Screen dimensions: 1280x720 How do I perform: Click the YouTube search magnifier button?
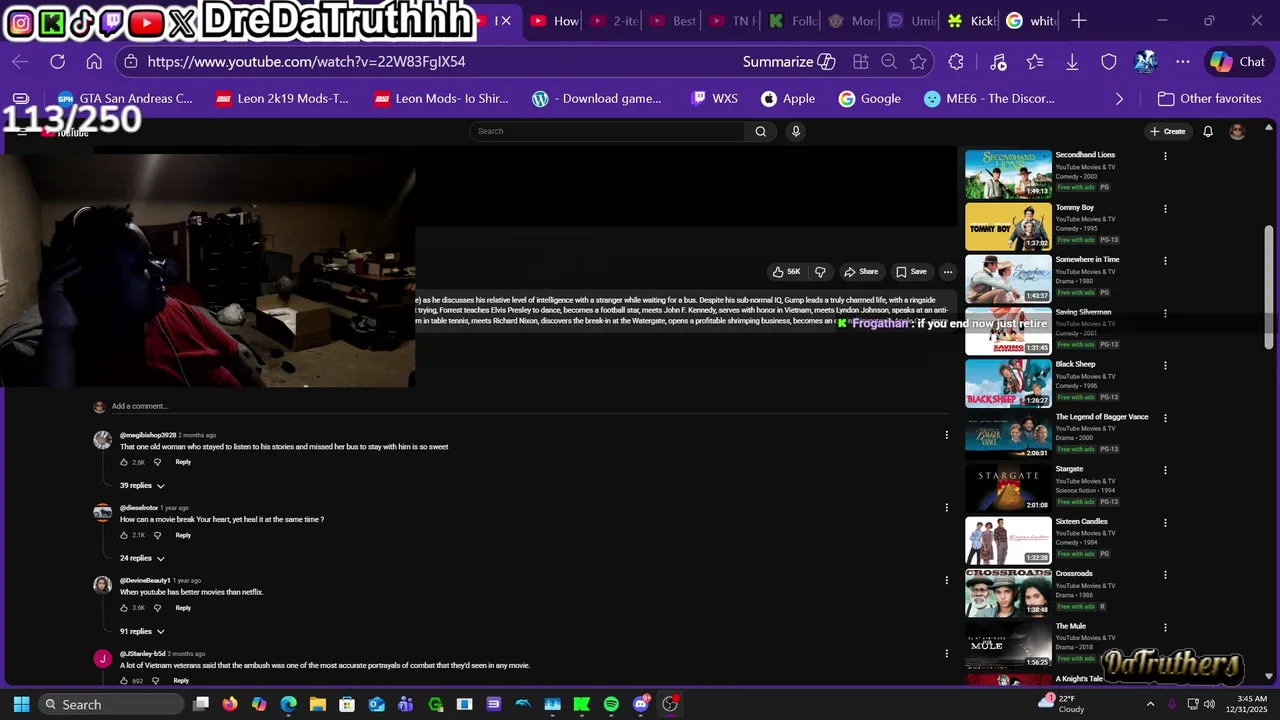click(x=760, y=131)
